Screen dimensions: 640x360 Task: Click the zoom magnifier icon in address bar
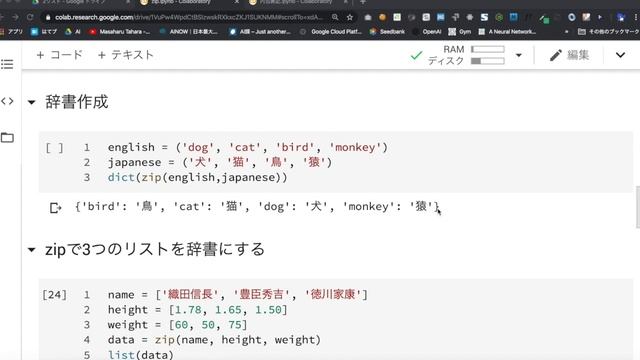[335, 17]
